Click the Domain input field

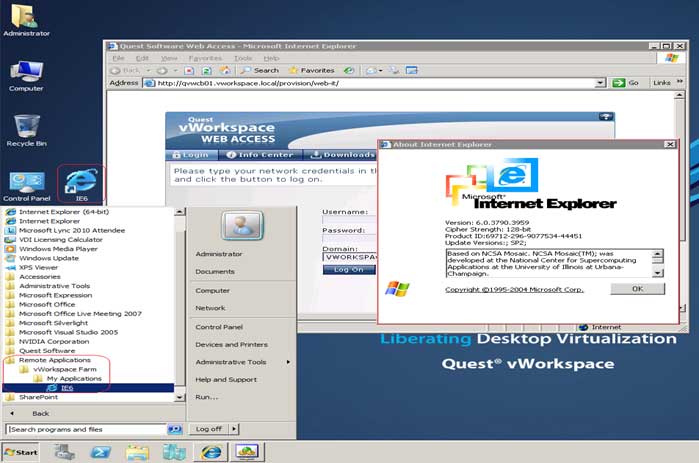350,257
